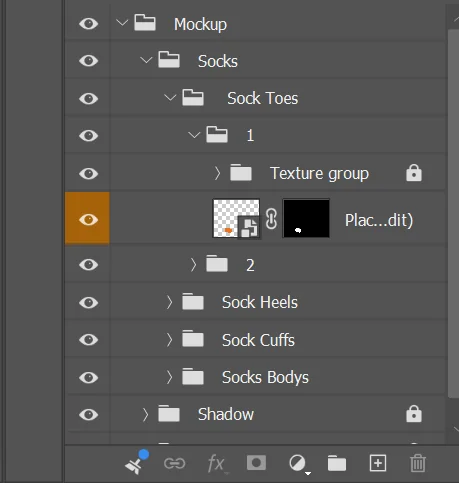Hide the Sock Toes group
This screenshot has width=459, height=483.
(88, 98)
